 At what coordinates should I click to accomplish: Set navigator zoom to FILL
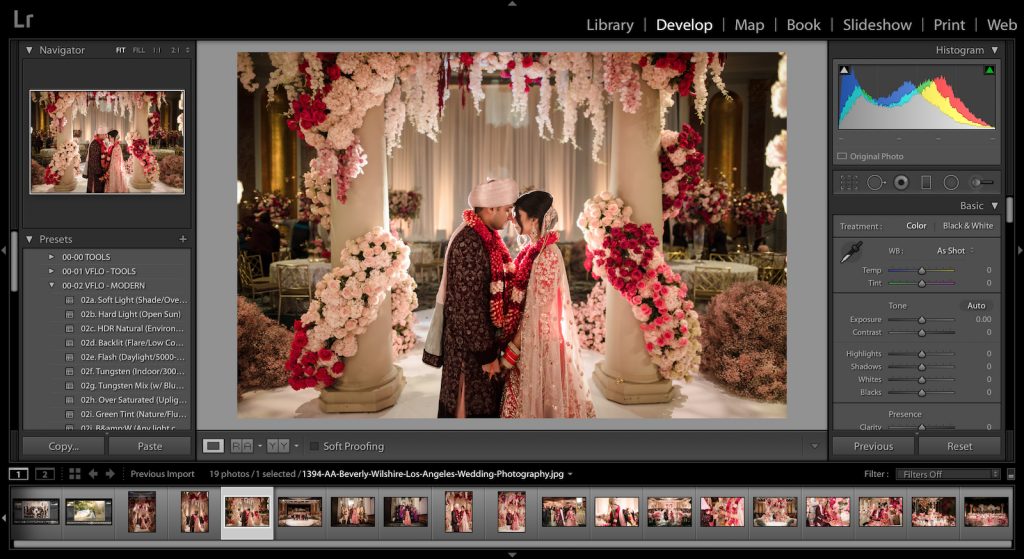pyautogui.click(x=138, y=50)
